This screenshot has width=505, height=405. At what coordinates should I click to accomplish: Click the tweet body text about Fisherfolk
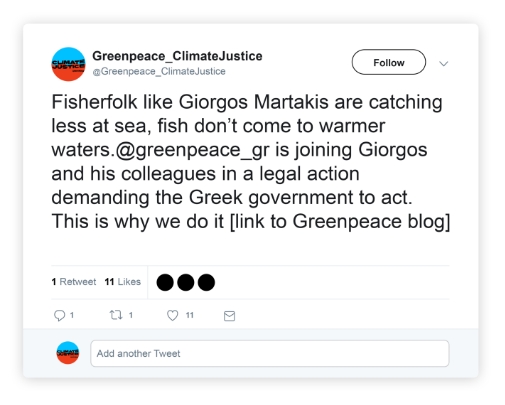pos(251,161)
